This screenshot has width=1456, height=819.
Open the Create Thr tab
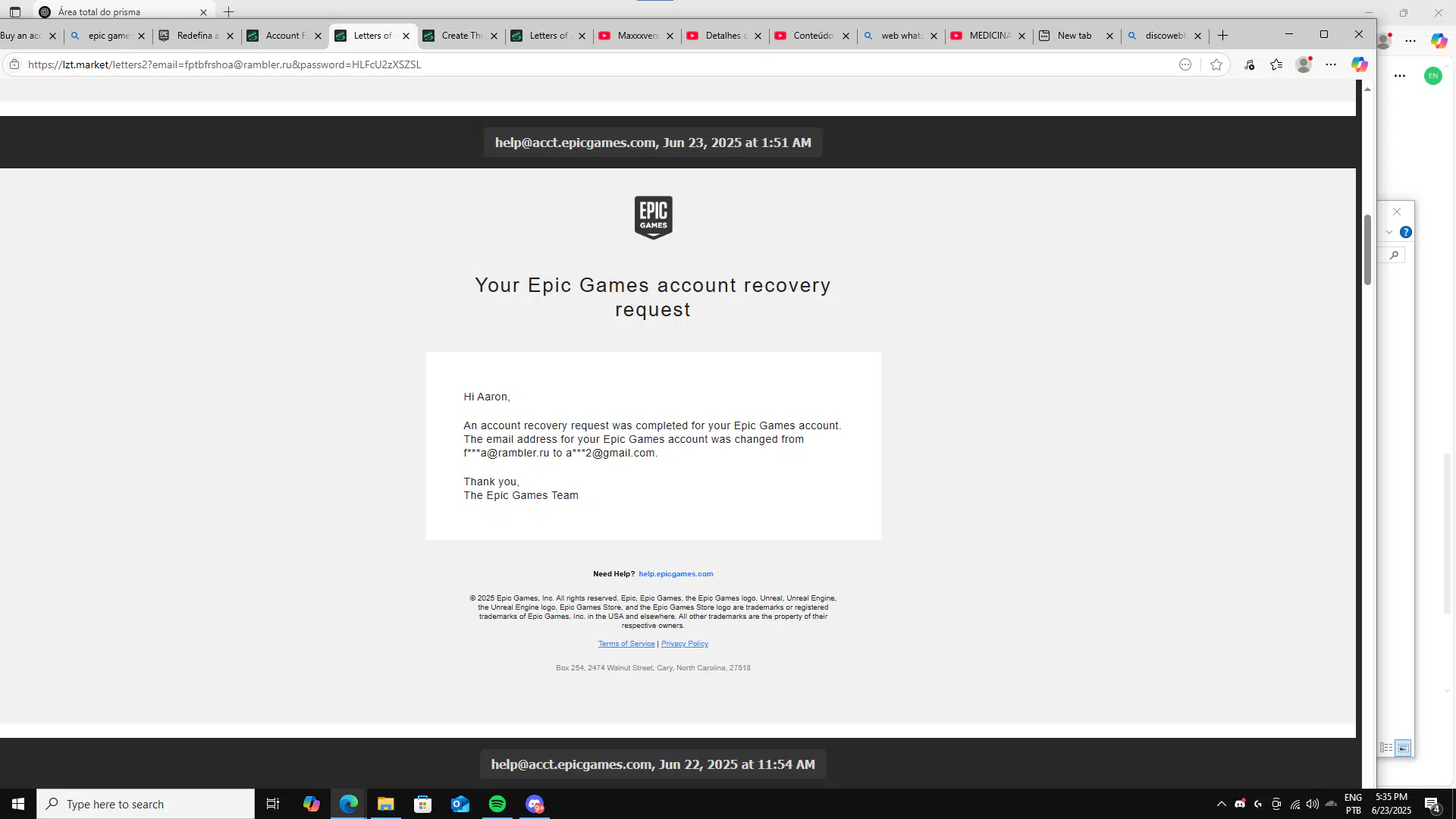460,36
